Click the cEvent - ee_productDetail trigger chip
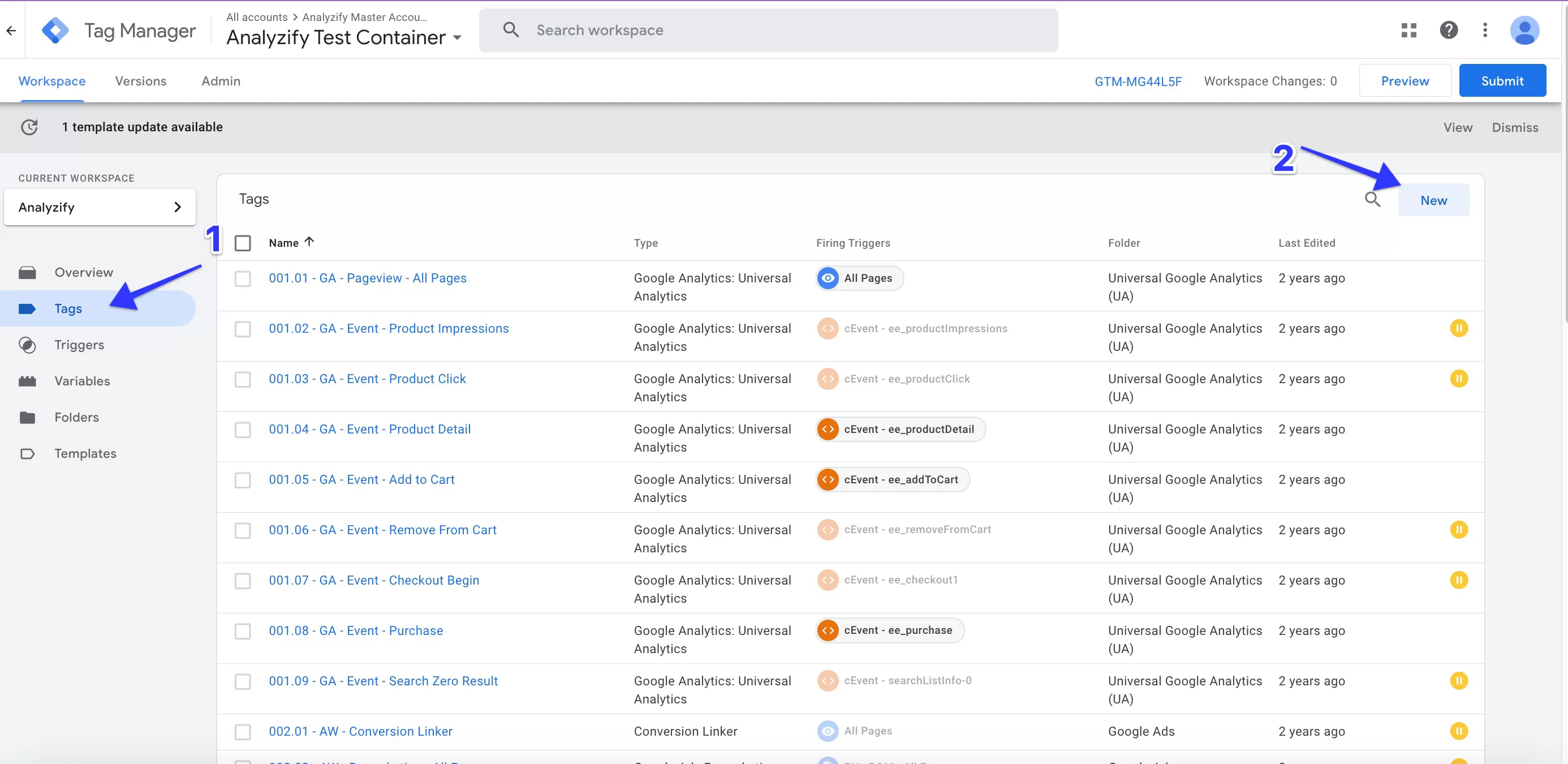 [901, 430]
